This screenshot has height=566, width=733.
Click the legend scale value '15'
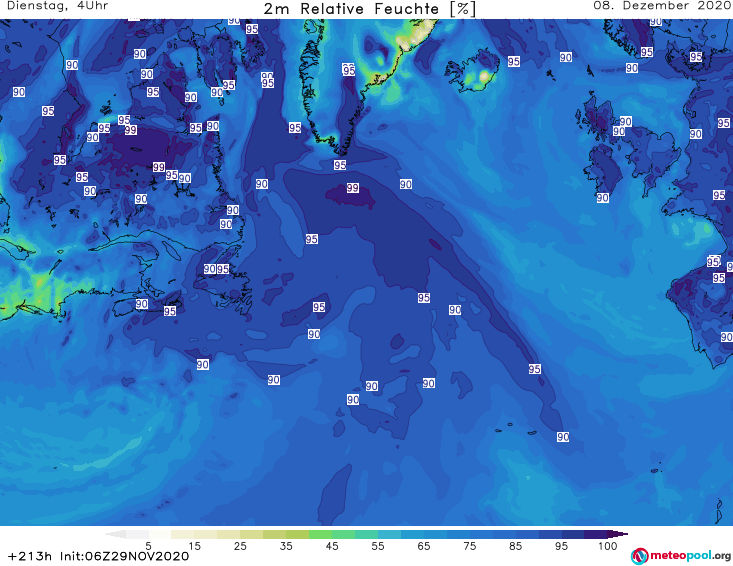pos(194,546)
